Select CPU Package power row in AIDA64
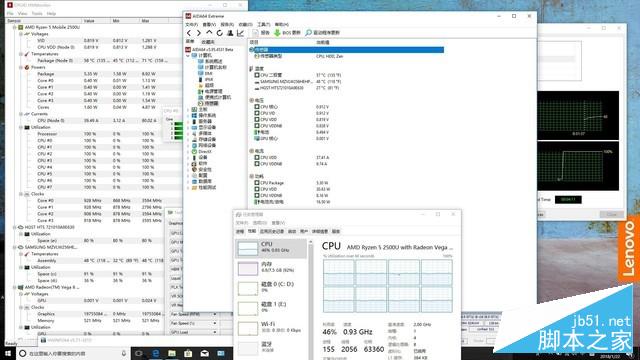Viewport: 640px width, 360px height. (292, 183)
